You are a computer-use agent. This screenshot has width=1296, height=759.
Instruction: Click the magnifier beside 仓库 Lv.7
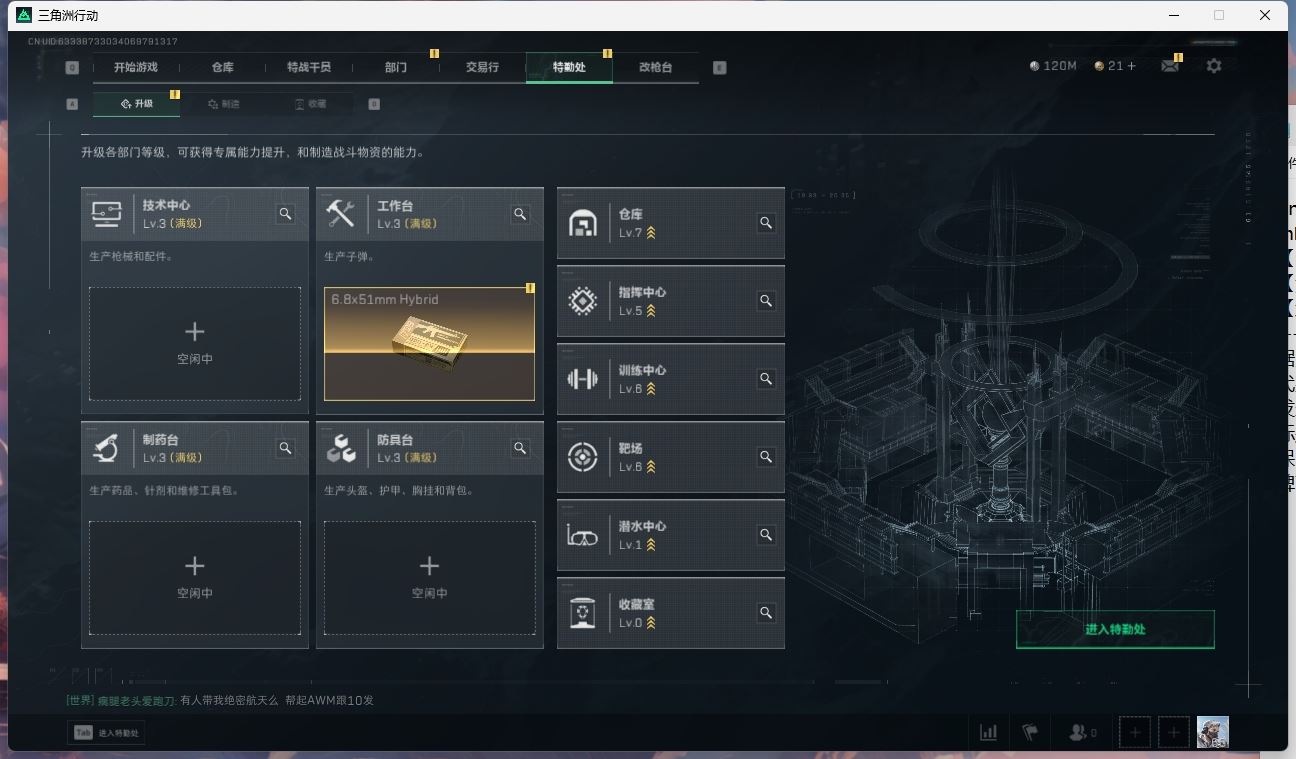click(x=766, y=223)
